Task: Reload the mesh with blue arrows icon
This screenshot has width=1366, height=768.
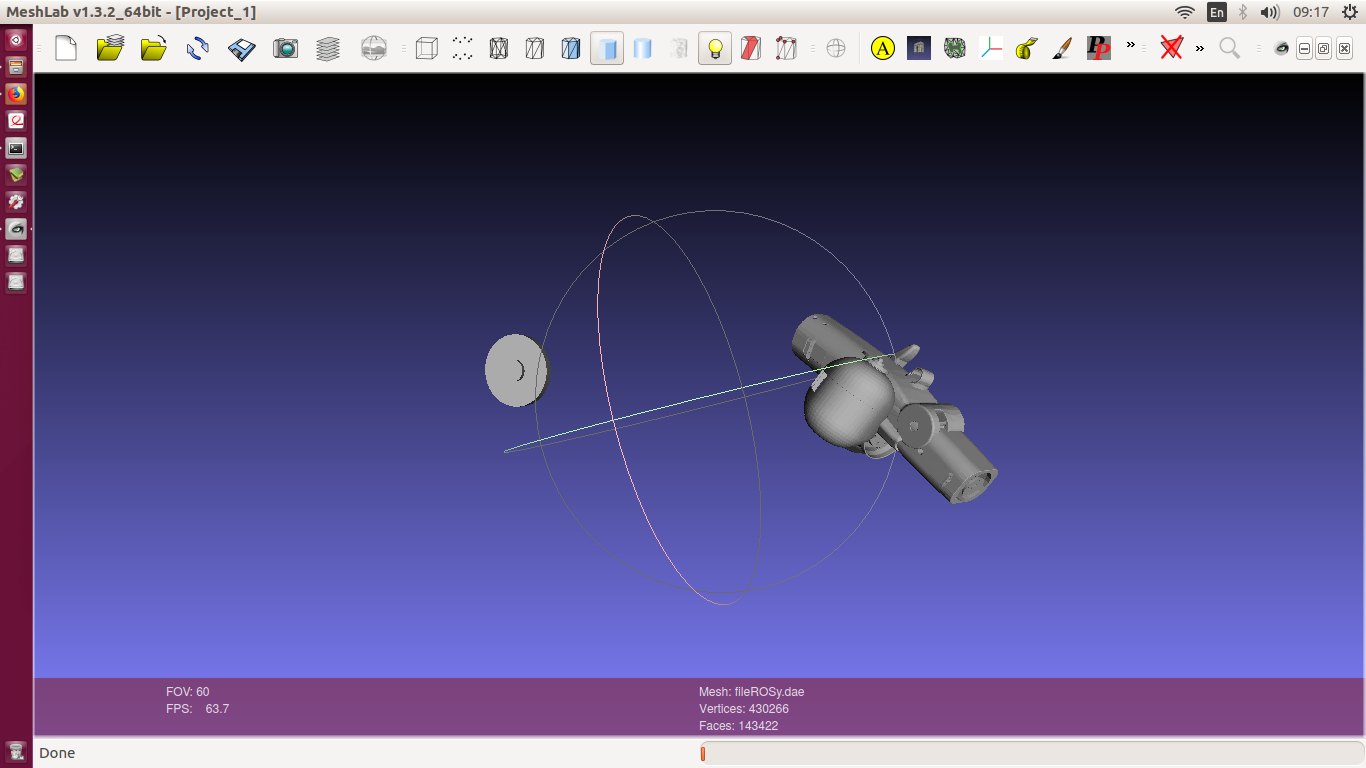Action: point(198,48)
